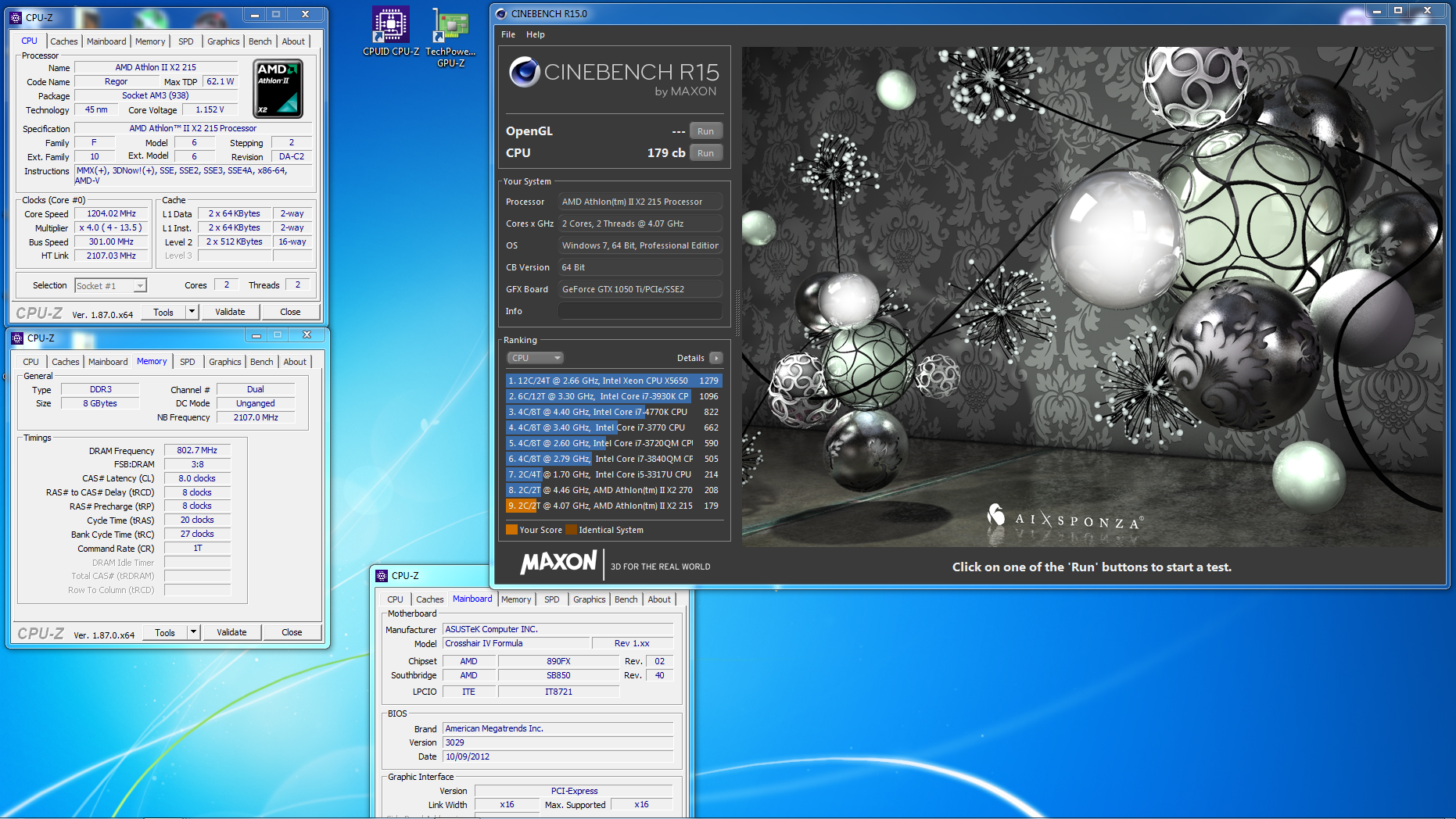1456x819 pixels.
Task: Select ranking row Intel Xeon CPU X5650
Action: tap(614, 381)
